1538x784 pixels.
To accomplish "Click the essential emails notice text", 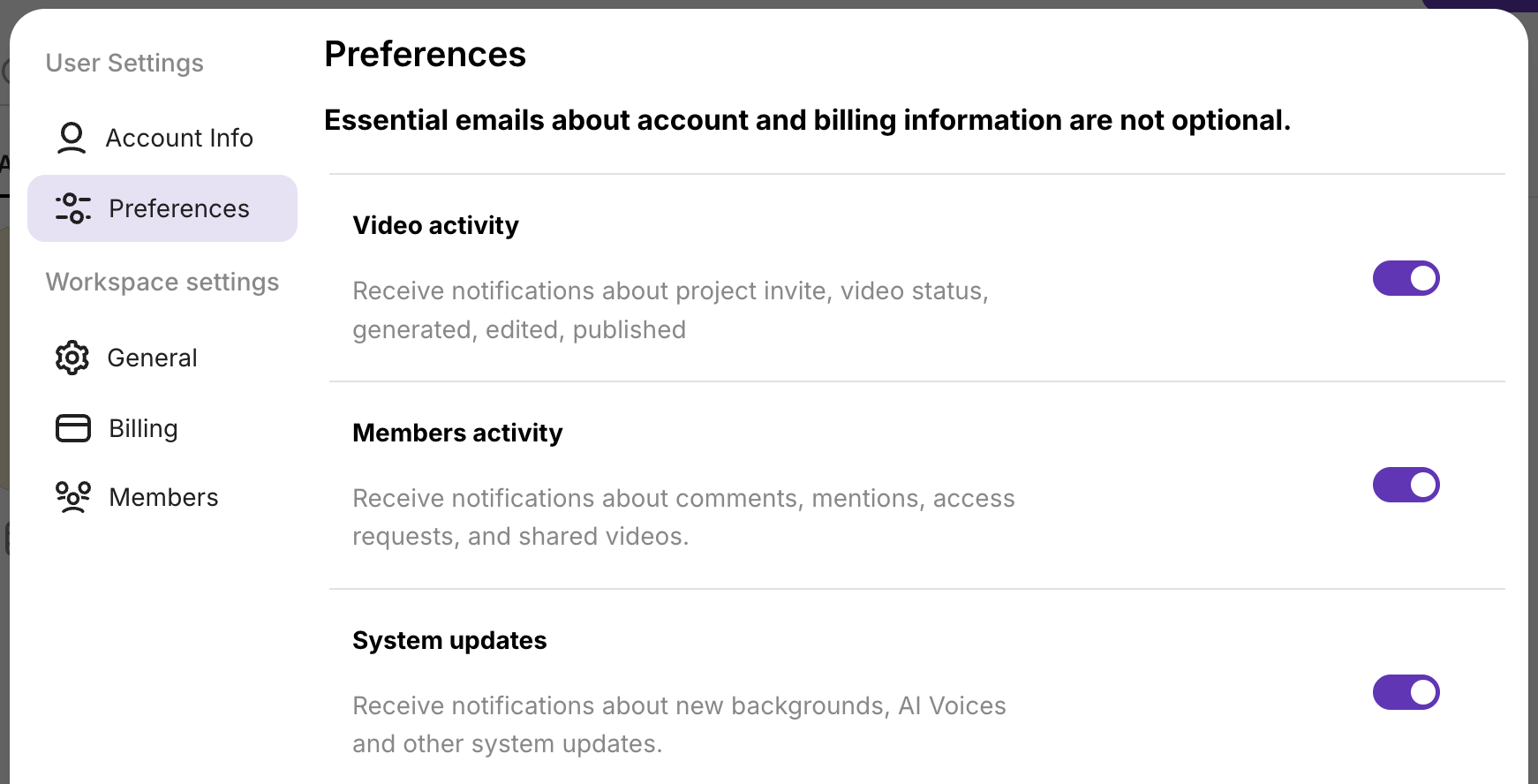I will click(x=807, y=120).
